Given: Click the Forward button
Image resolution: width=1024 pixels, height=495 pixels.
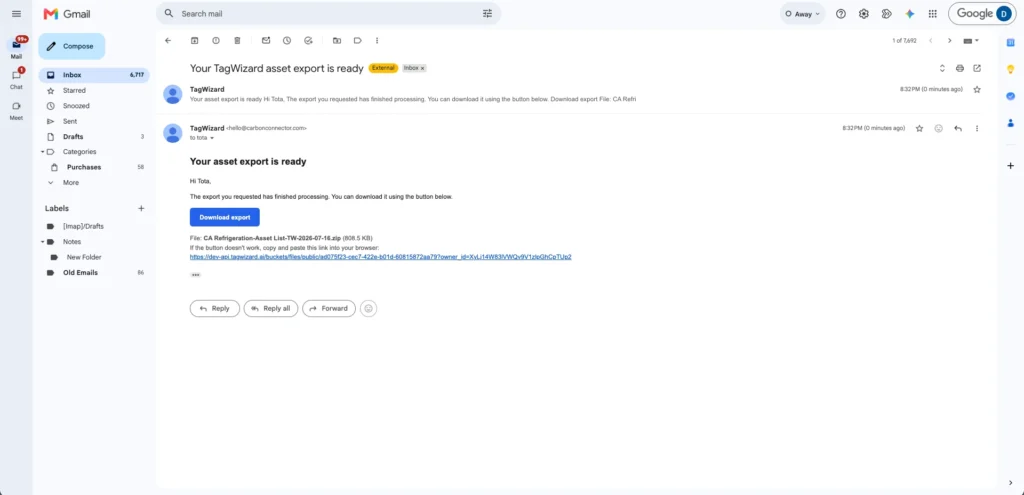Looking at the screenshot, I should pos(329,308).
